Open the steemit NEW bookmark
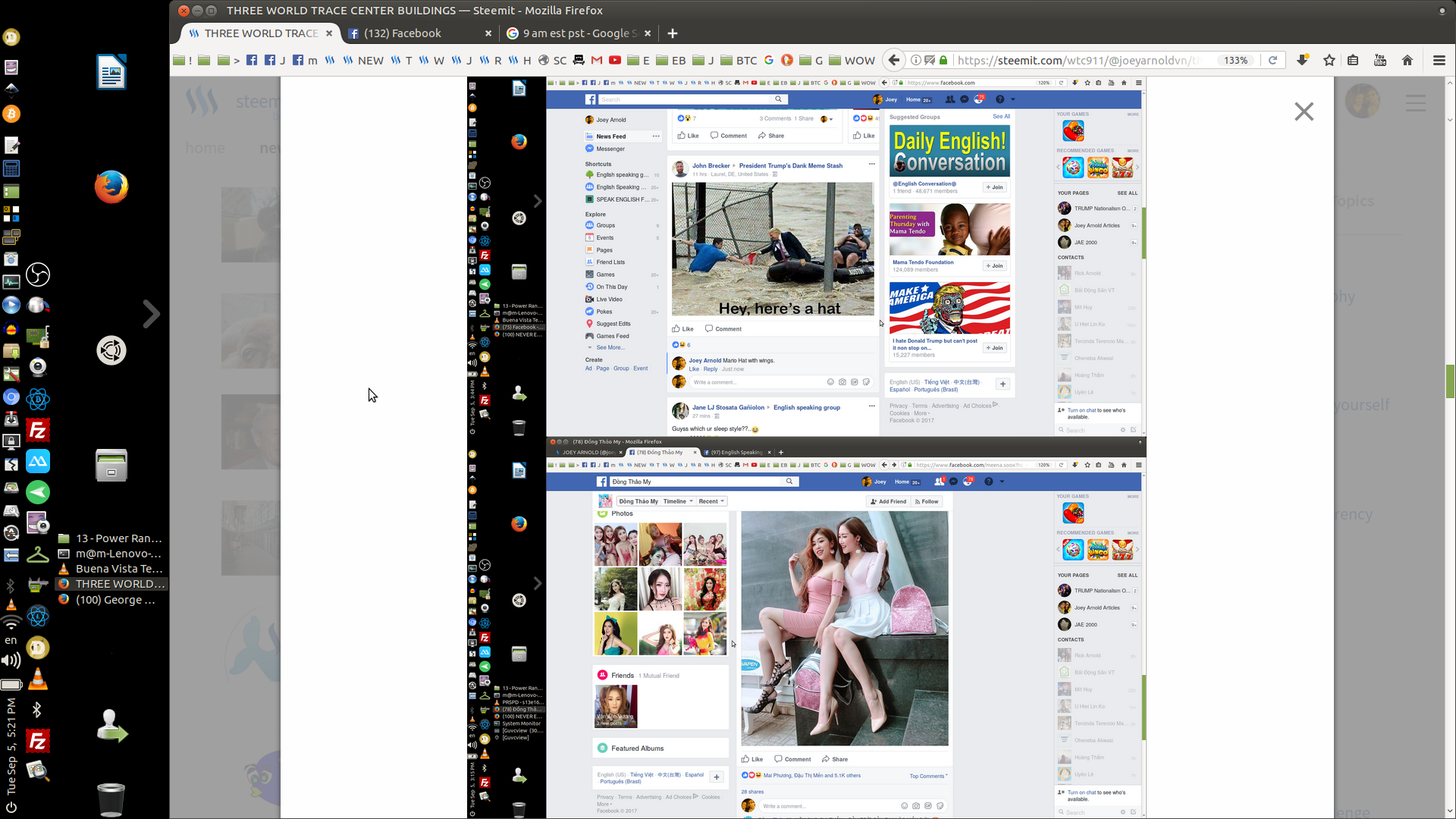1456x819 pixels. 363,61
